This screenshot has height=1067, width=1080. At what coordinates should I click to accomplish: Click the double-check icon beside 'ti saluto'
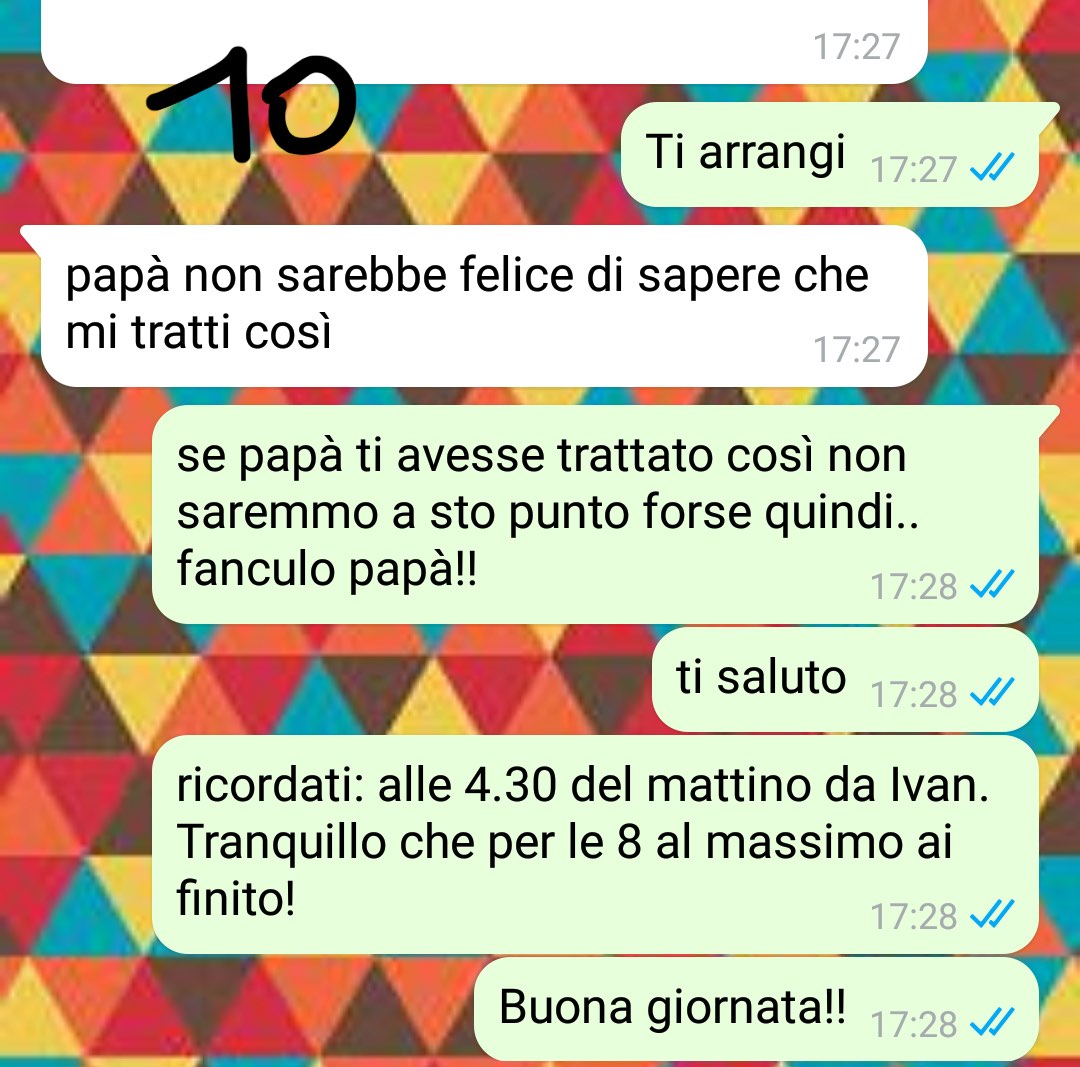click(992, 692)
